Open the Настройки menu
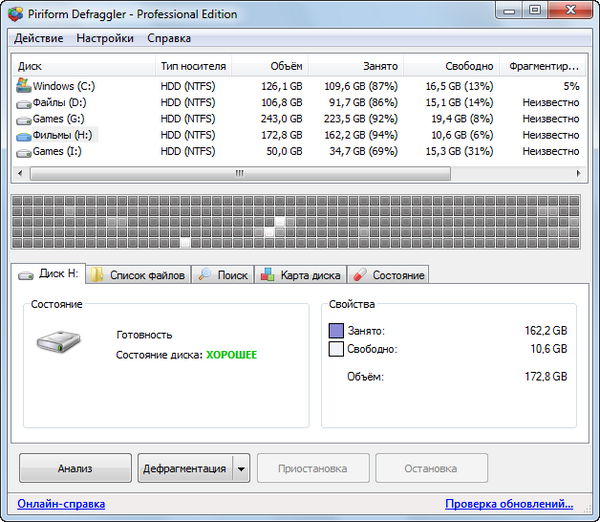The width and height of the screenshot is (600, 522). [105, 38]
